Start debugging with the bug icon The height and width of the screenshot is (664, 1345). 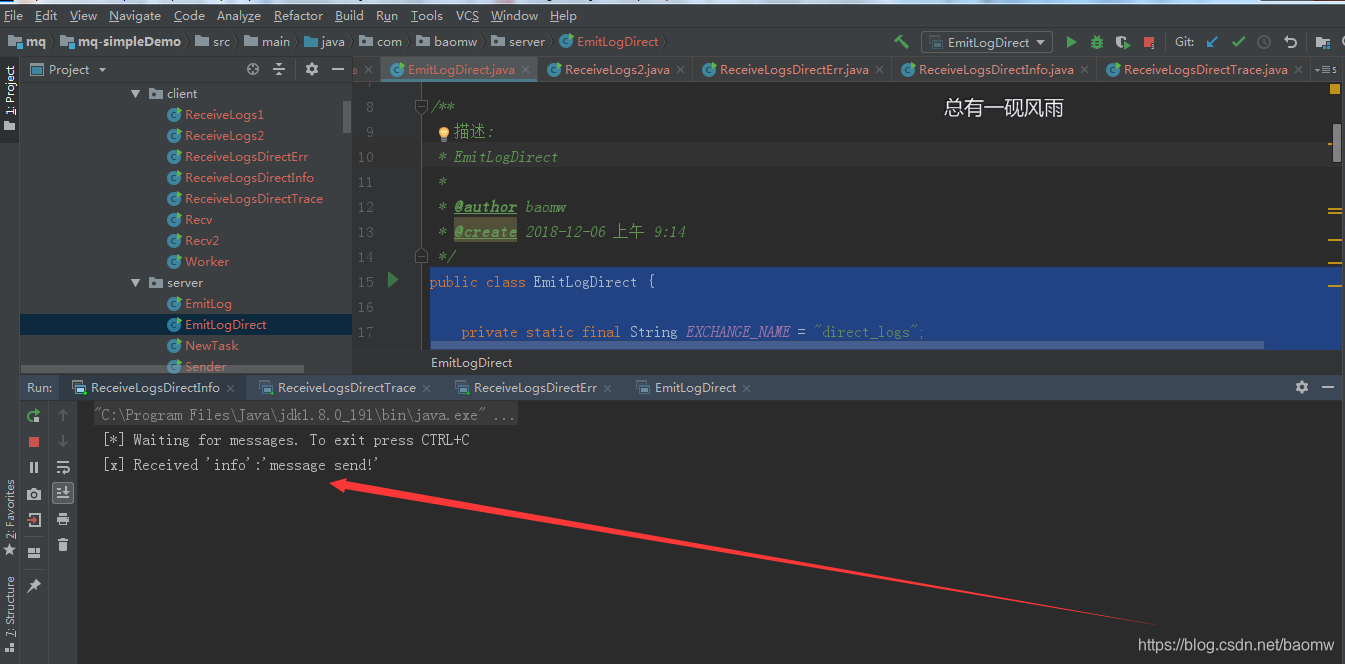[x=1097, y=42]
